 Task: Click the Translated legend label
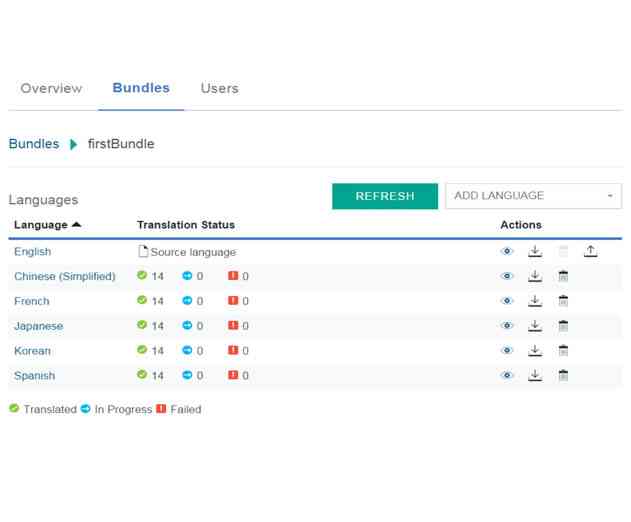click(x=50, y=409)
